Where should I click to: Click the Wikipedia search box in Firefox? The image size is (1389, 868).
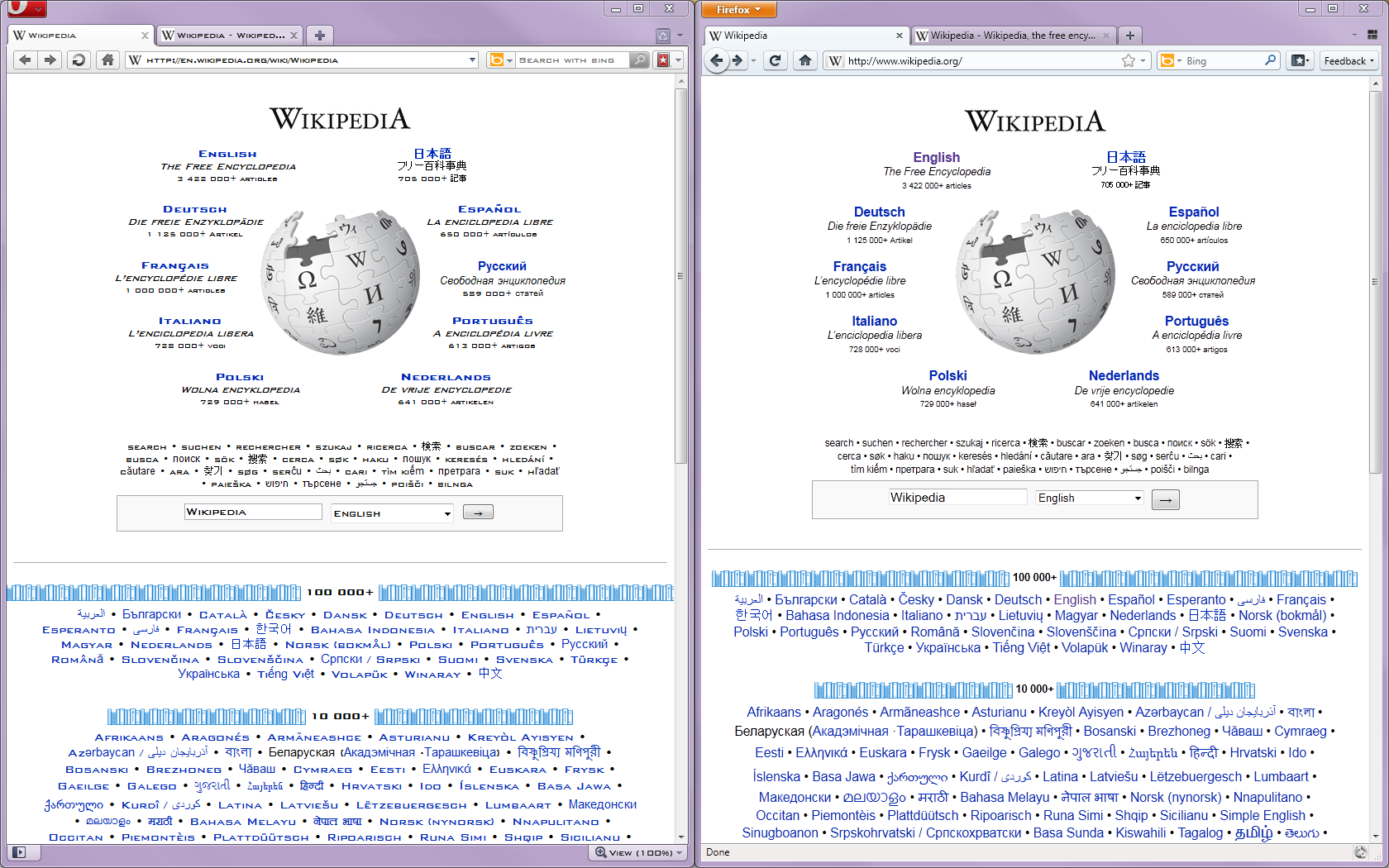pyautogui.click(x=957, y=498)
